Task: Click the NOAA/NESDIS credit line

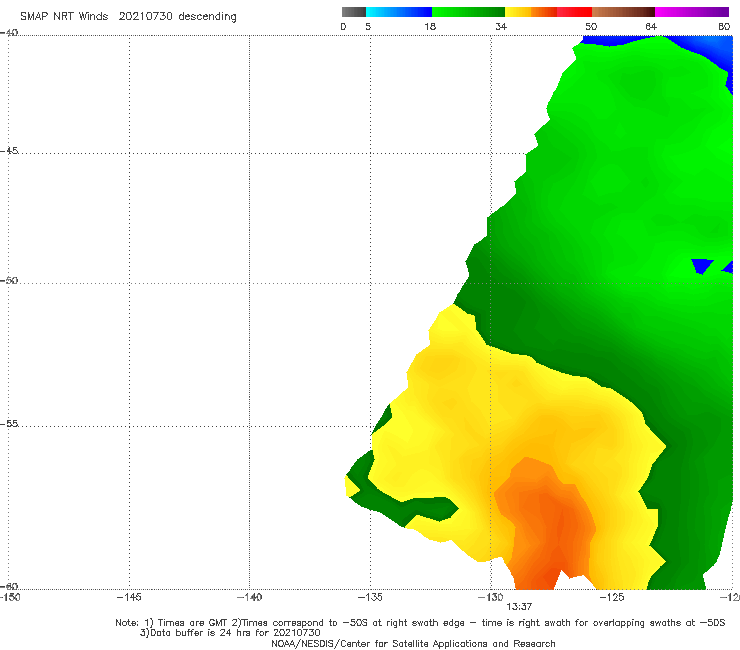Action: coord(413,644)
